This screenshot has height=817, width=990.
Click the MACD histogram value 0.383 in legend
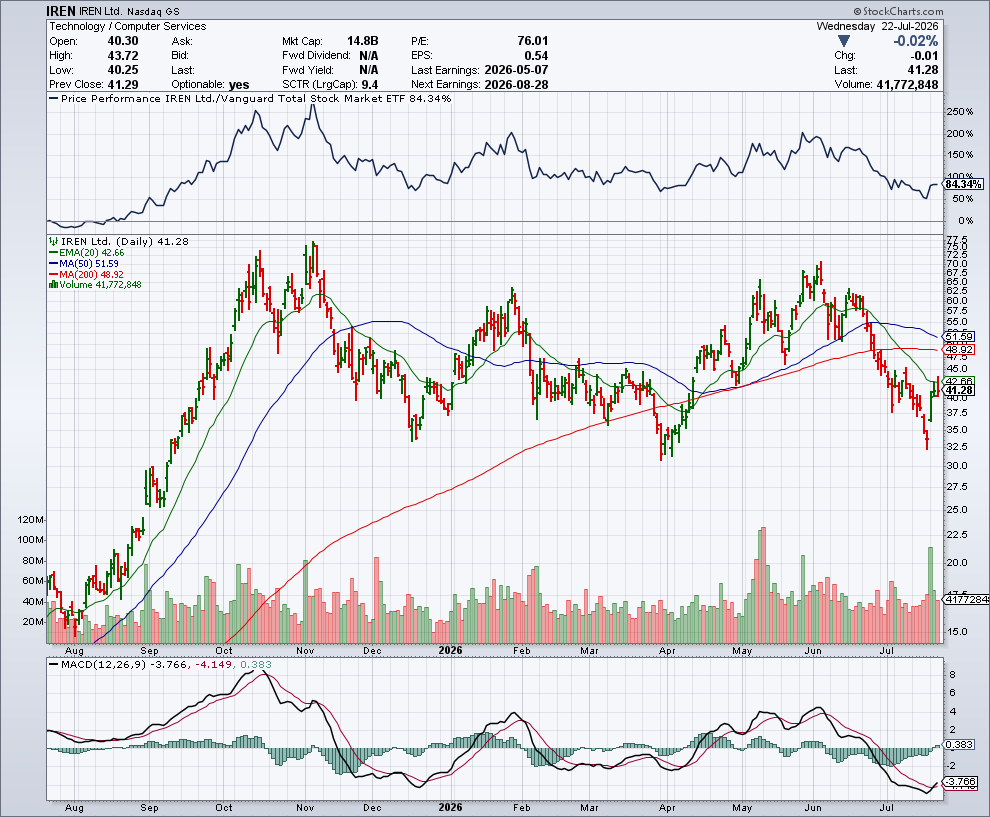[x=256, y=665]
